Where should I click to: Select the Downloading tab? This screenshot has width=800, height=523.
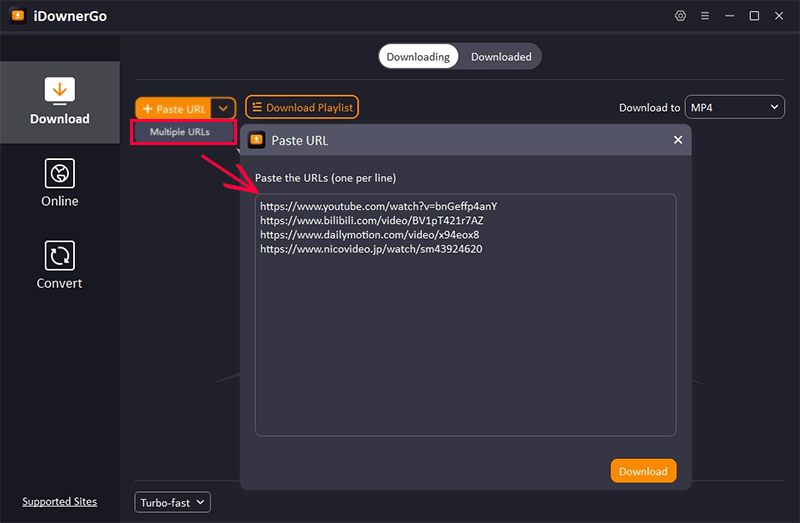pyautogui.click(x=418, y=57)
